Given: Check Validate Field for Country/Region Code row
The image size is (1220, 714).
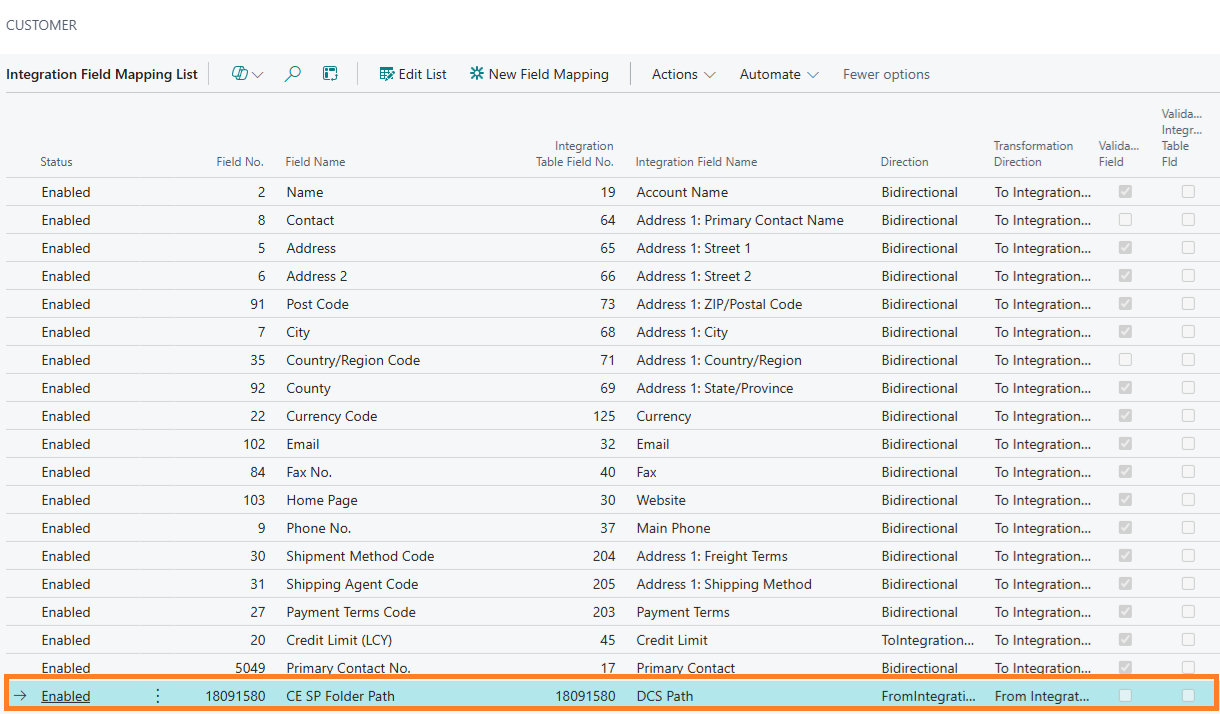Looking at the screenshot, I should pyautogui.click(x=1125, y=360).
